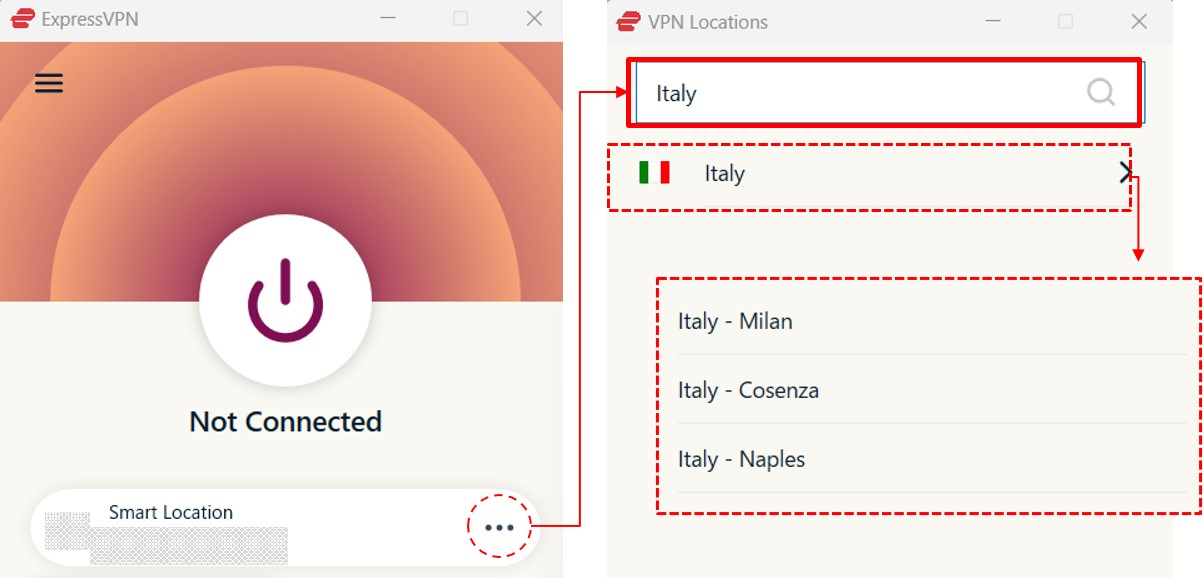This screenshot has width=1203, height=578.
Task: Expand the Italy location entry
Action: 1125,172
